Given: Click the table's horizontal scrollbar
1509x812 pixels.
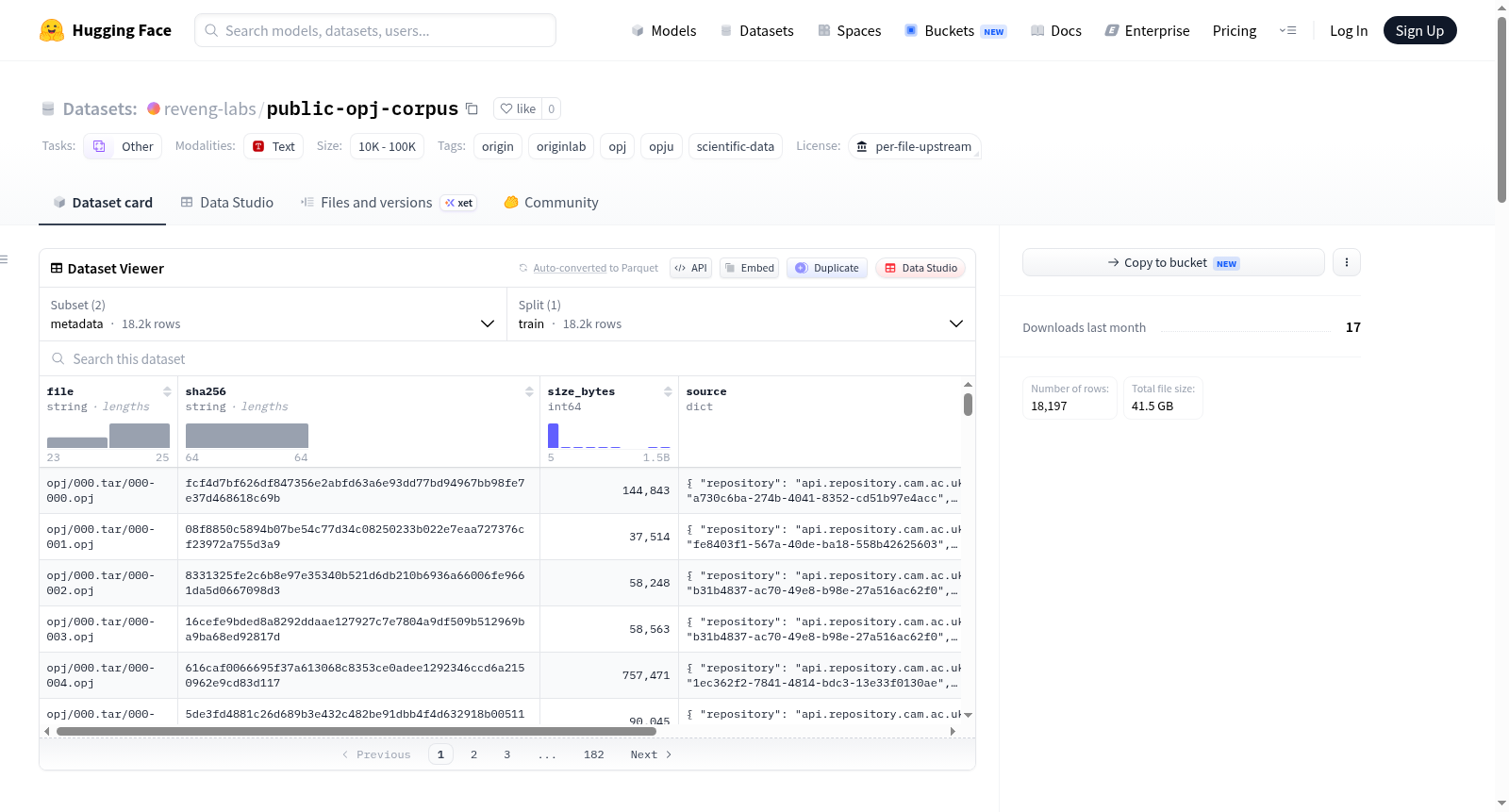Looking at the screenshot, I should pos(357,731).
